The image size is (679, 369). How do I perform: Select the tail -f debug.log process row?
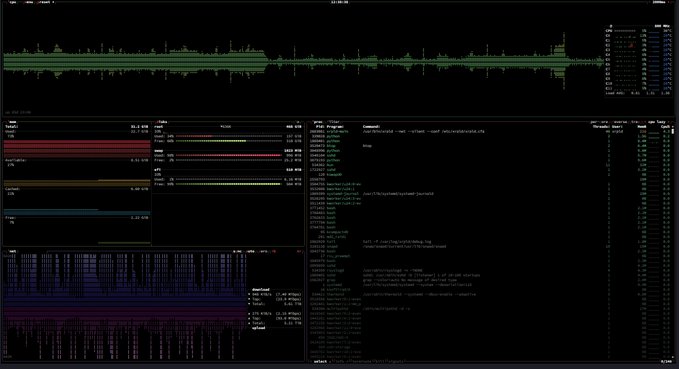[489, 242]
